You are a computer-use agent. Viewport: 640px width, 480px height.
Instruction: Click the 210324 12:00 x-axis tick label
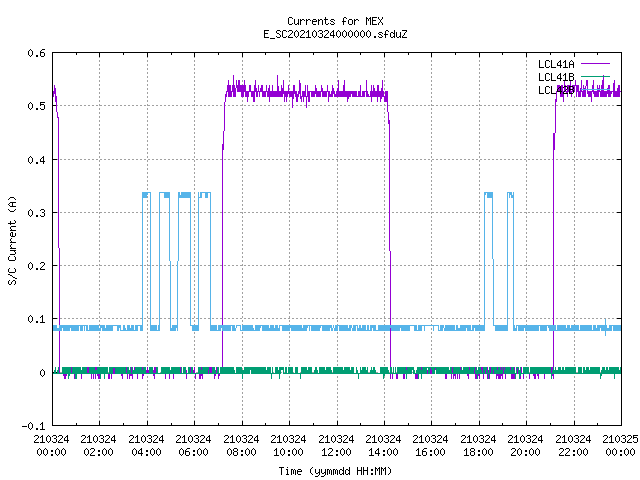[336, 446]
